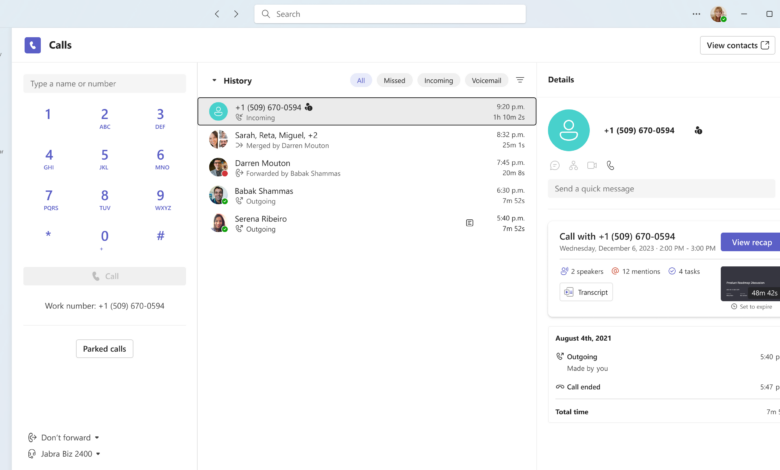The width and height of the screenshot is (780, 470).
Task: Dial digit 7 PQRS on the keypad
Action: tap(49, 199)
